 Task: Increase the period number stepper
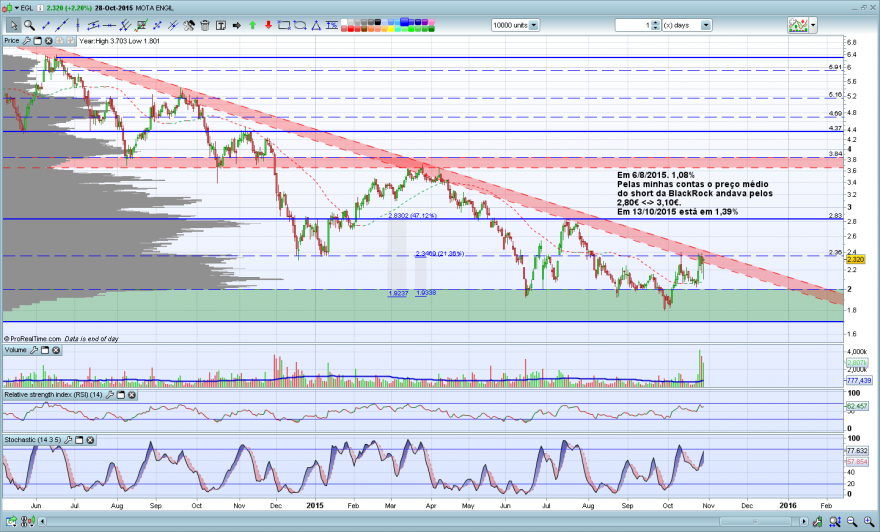[x=656, y=22]
